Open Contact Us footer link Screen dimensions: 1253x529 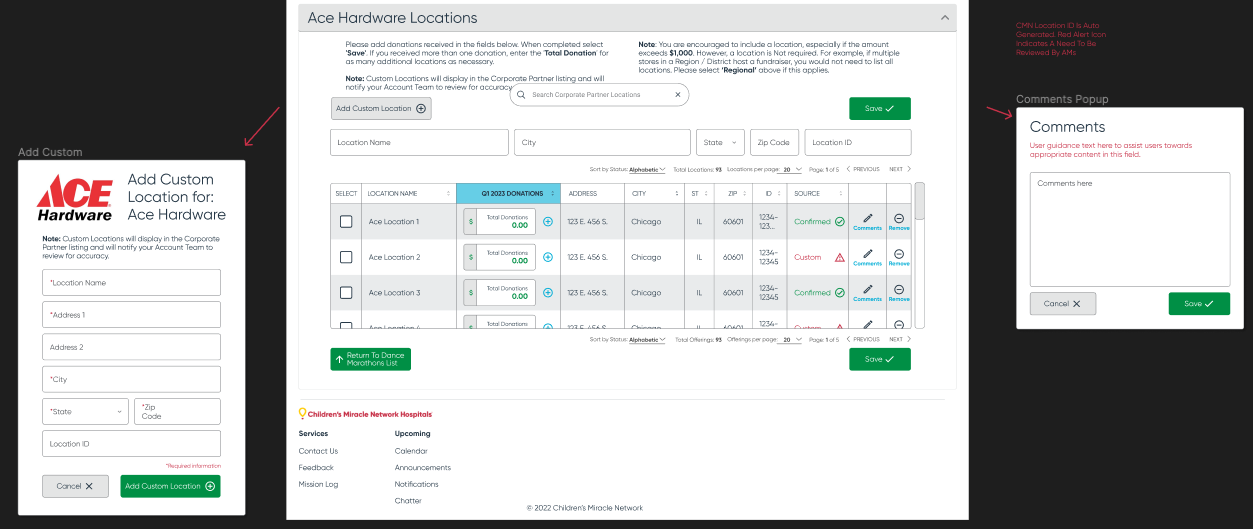[x=318, y=451]
